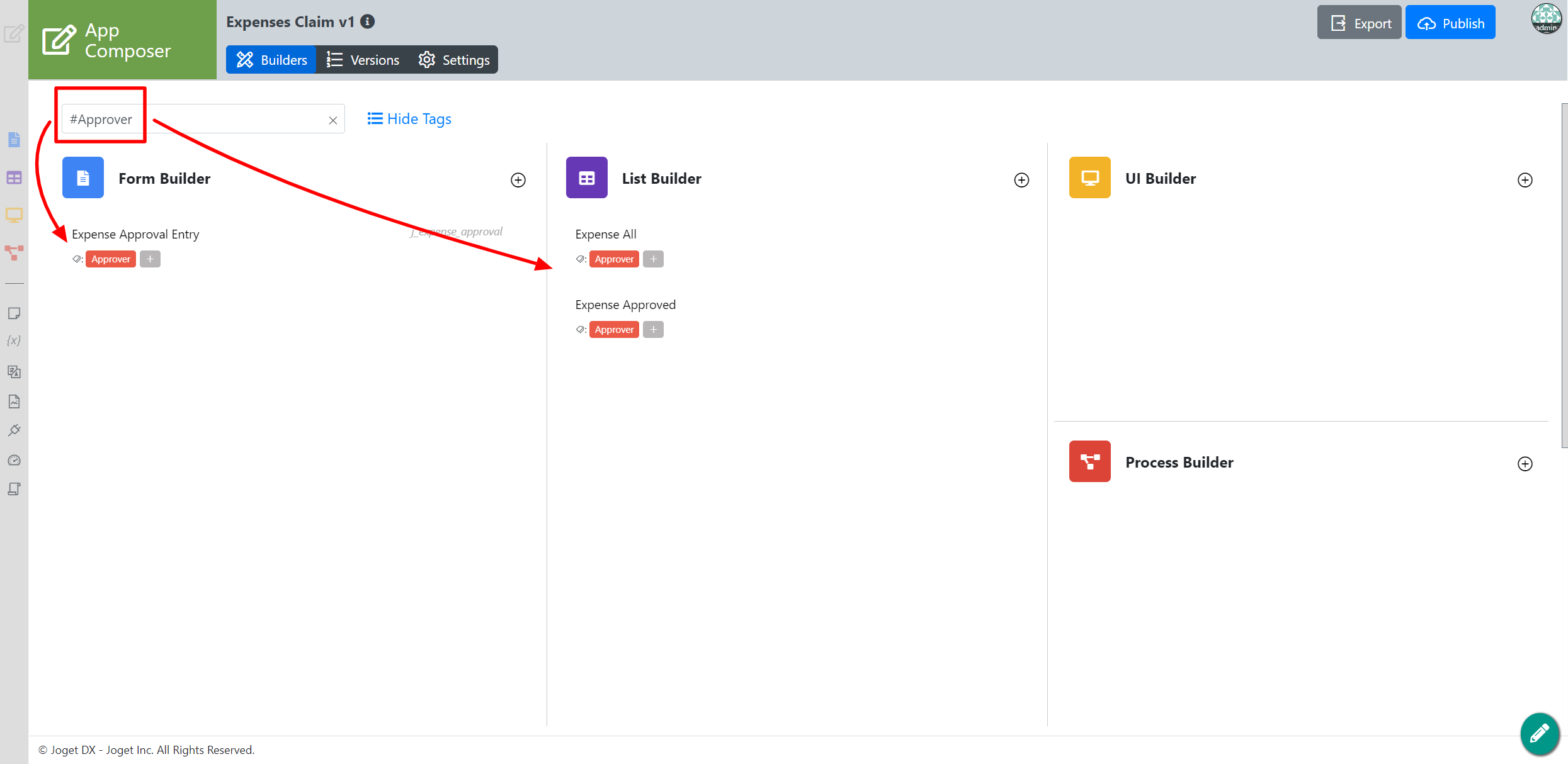
Task: Click the Export button
Action: pyautogui.click(x=1360, y=23)
